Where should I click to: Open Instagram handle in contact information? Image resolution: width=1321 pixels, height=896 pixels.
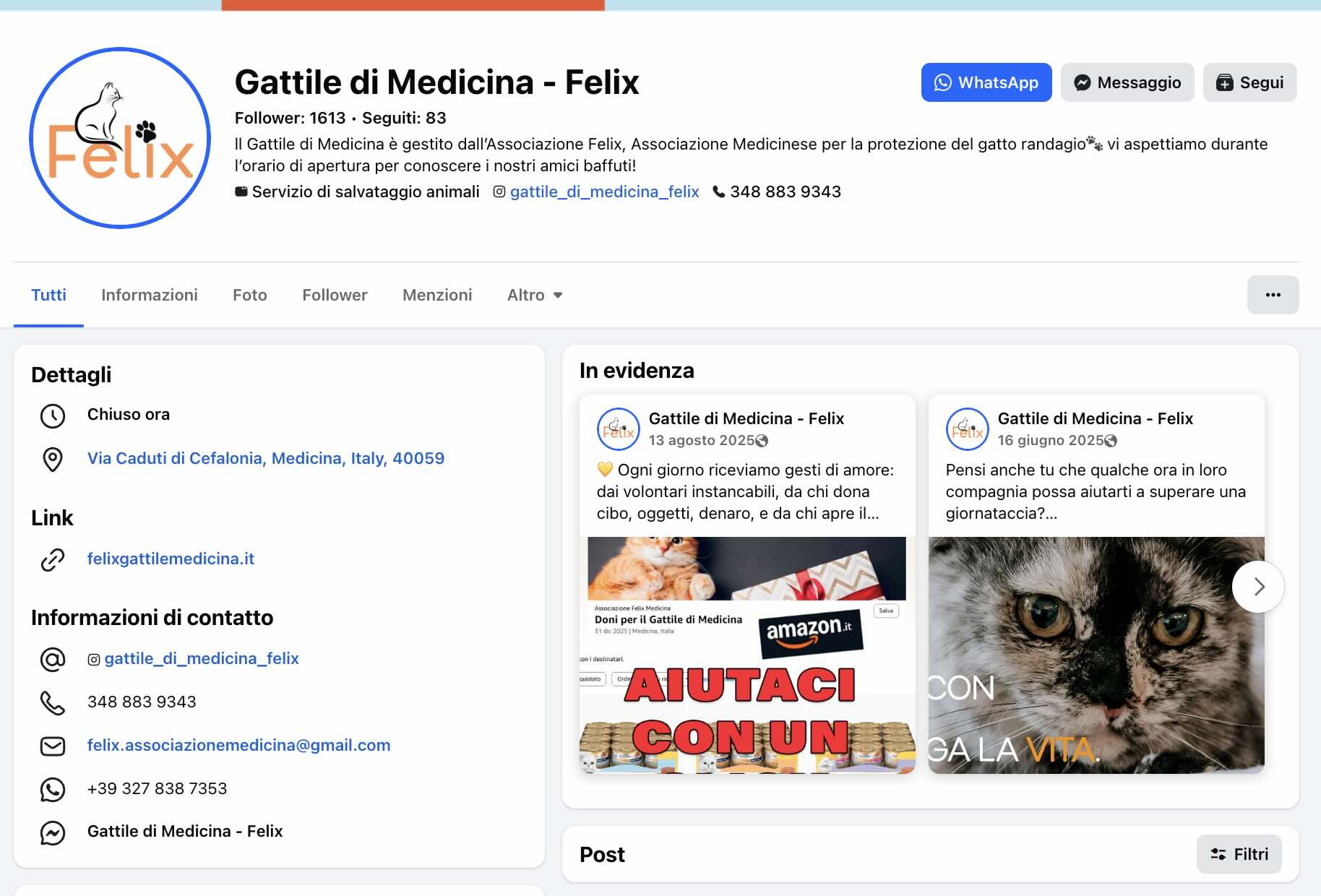202,658
